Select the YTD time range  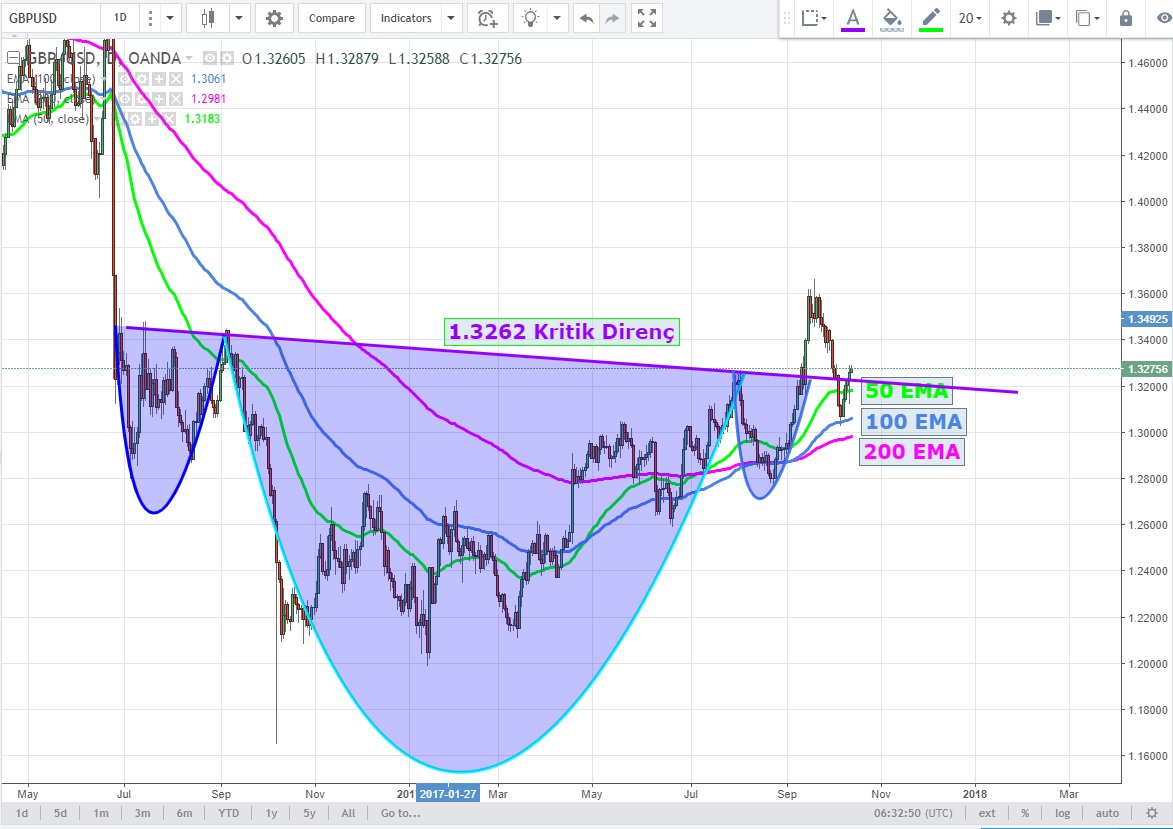228,813
